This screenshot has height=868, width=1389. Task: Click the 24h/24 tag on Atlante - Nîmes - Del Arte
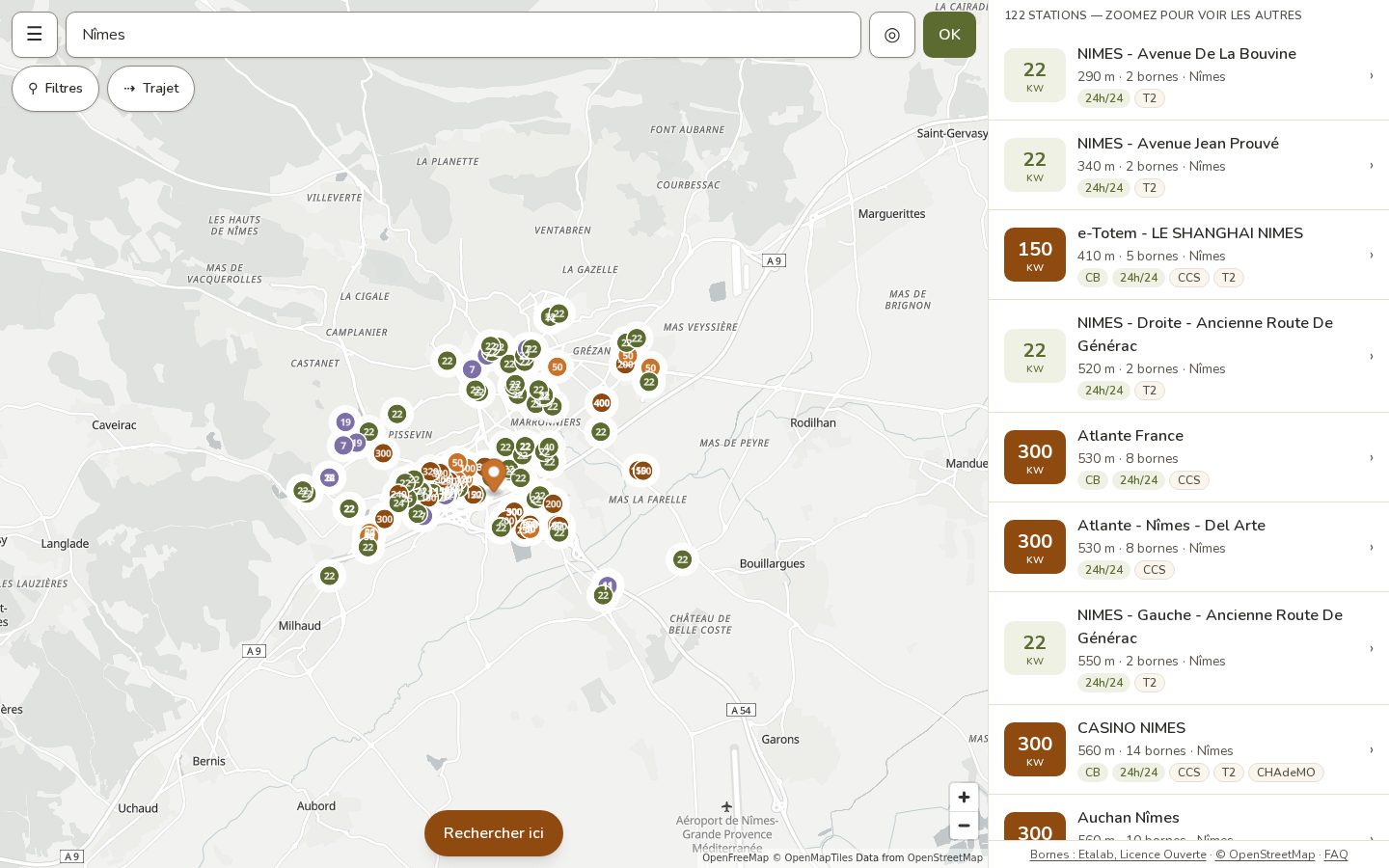click(x=1104, y=570)
